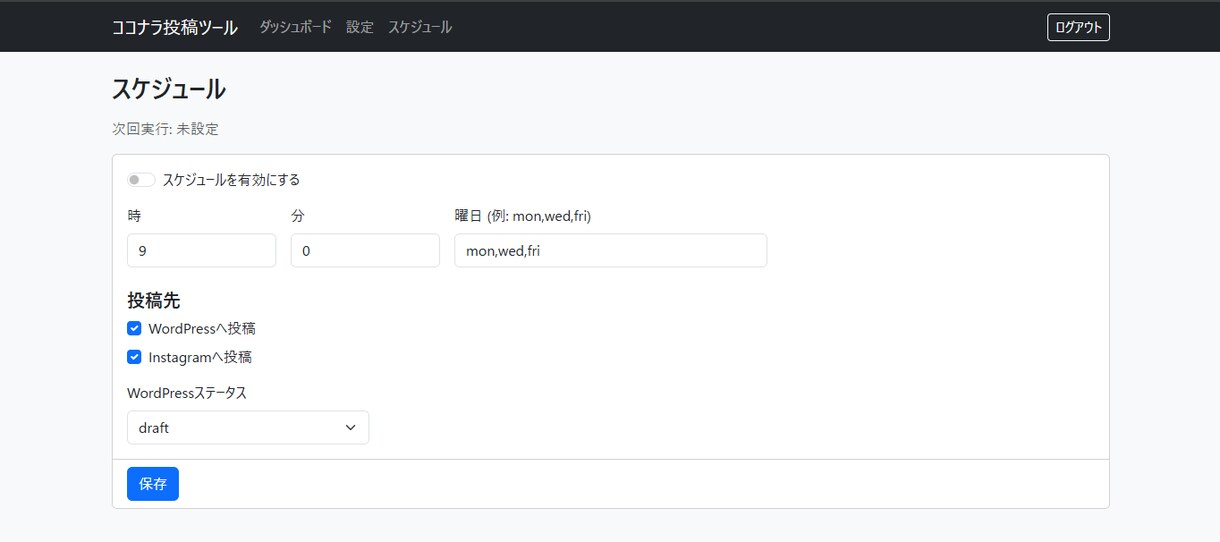Focus the 分 input field
Viewport: 1220px width, 542px height.
365,251
